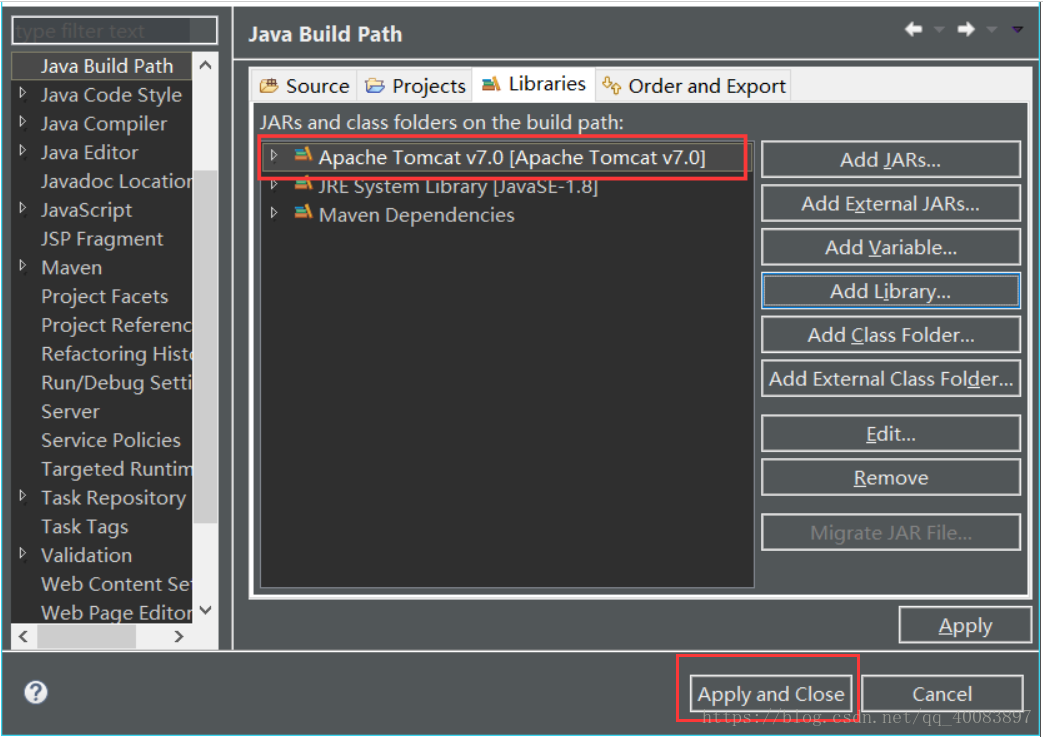
Task: Switch to the Order and Export tab
Action: (x=693, y=86)
